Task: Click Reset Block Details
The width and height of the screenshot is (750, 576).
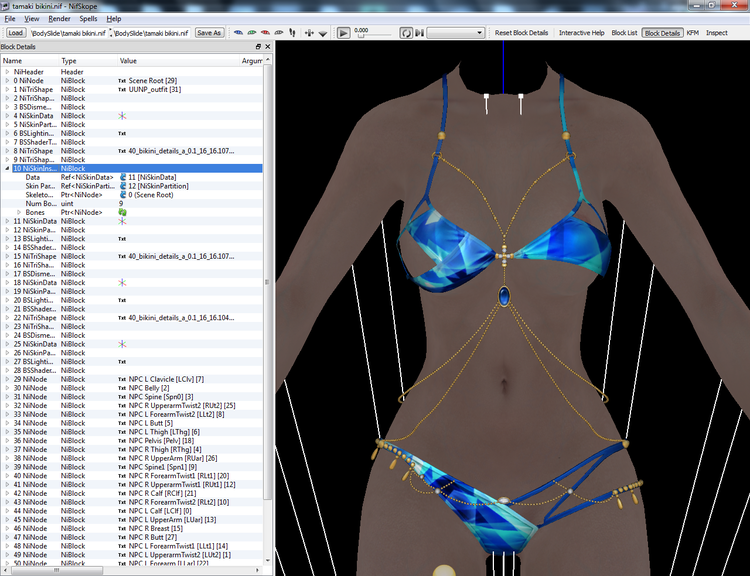Action: click(x=521, y=33)
